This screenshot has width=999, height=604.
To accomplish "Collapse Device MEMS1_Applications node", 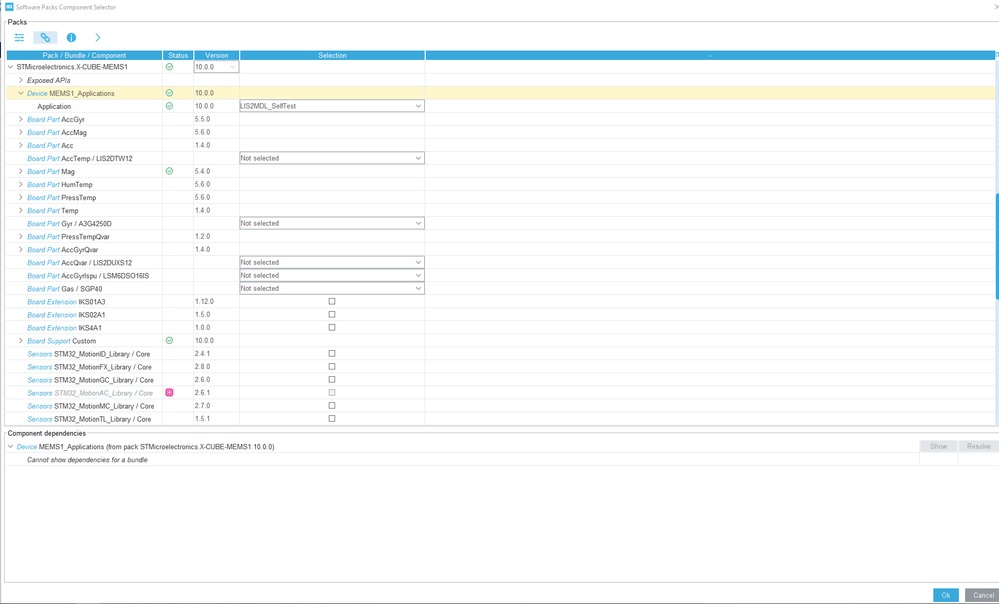I will [x=21, y=93].
